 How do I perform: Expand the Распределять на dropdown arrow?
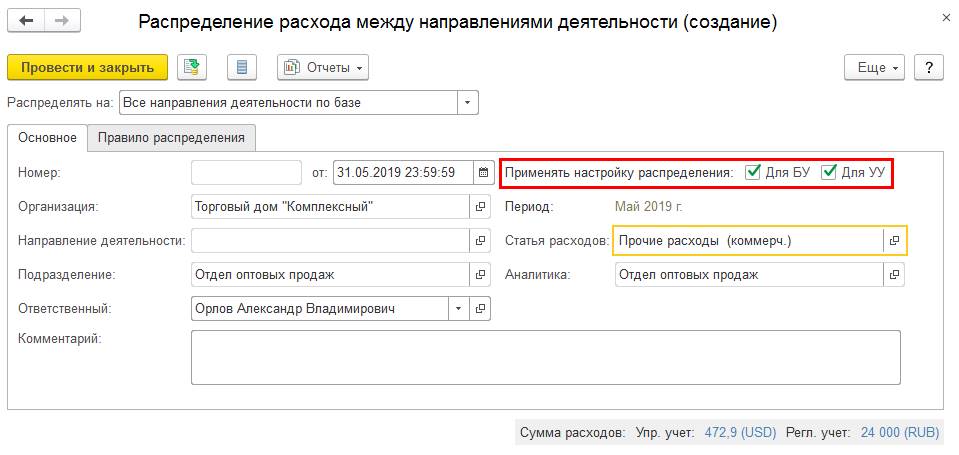pyautogui.click(x=468, y=103)
